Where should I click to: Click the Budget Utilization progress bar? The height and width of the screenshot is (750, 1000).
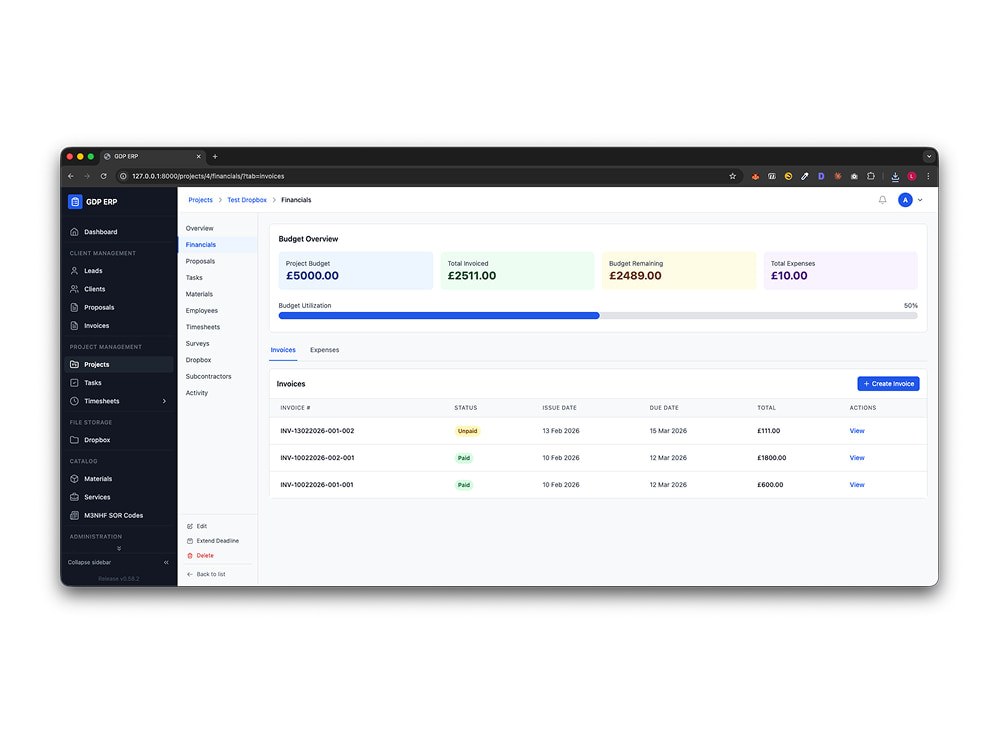[598, 316]
